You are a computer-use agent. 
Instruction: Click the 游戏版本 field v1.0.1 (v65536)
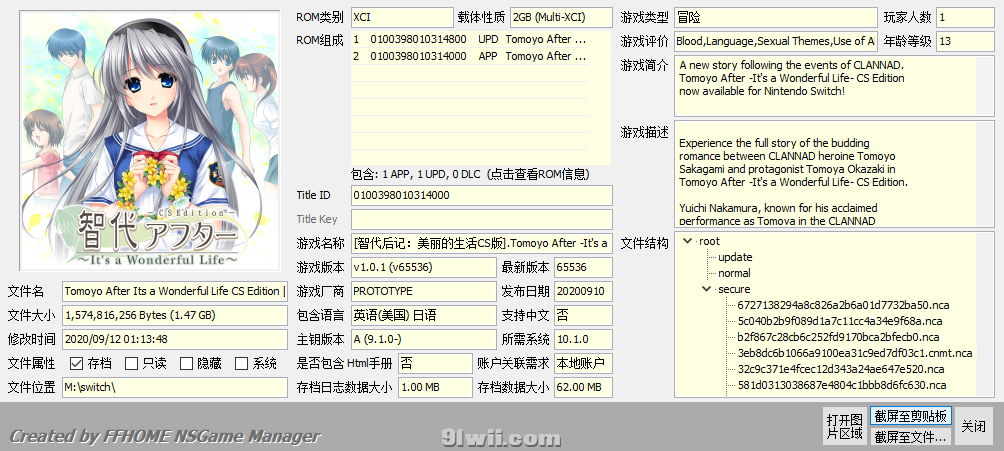click(x=423, y=267)
